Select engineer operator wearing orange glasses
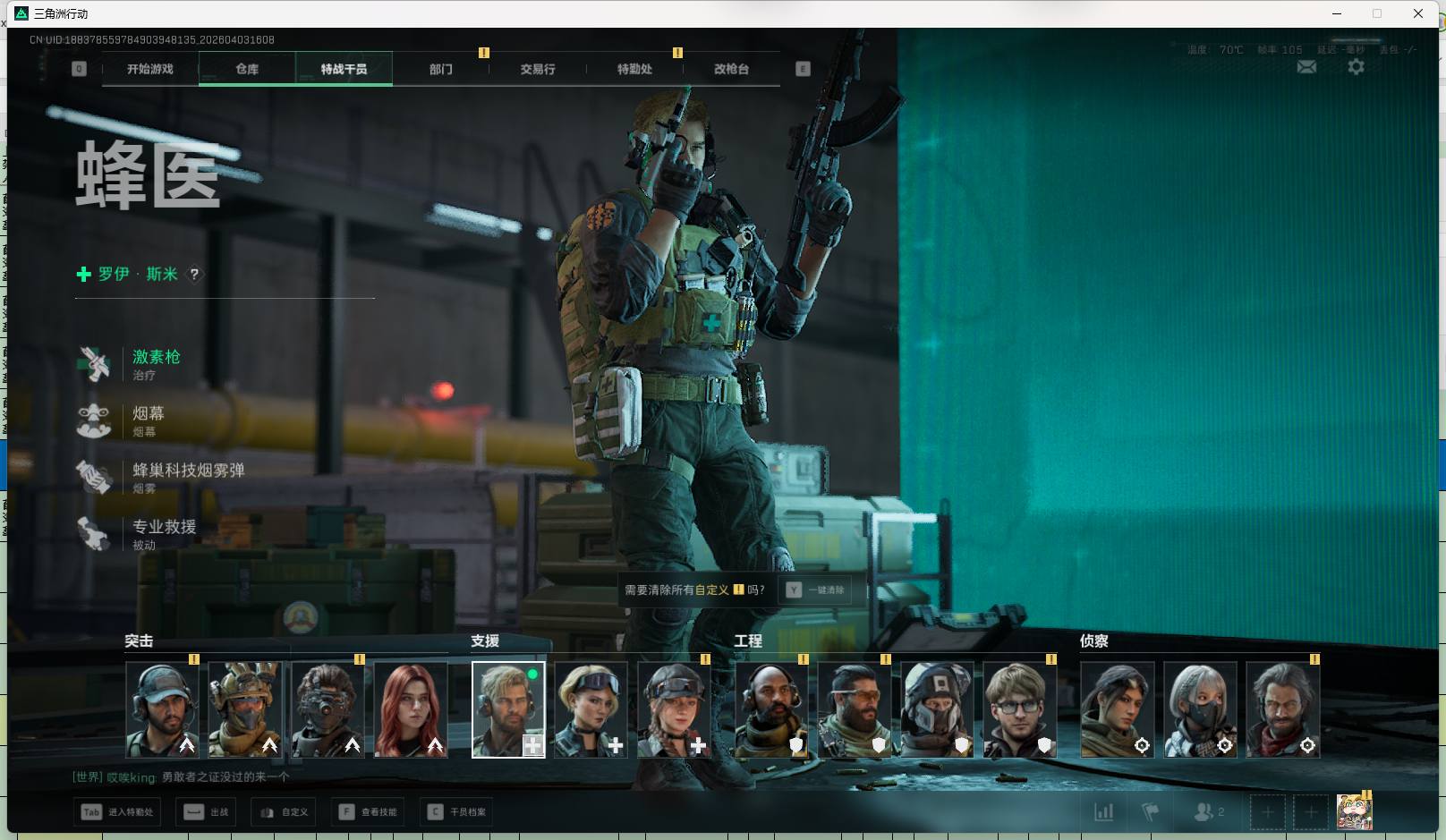Viewport: 1446px width, 840px height. pyautogui.click(x=855, y=709)
